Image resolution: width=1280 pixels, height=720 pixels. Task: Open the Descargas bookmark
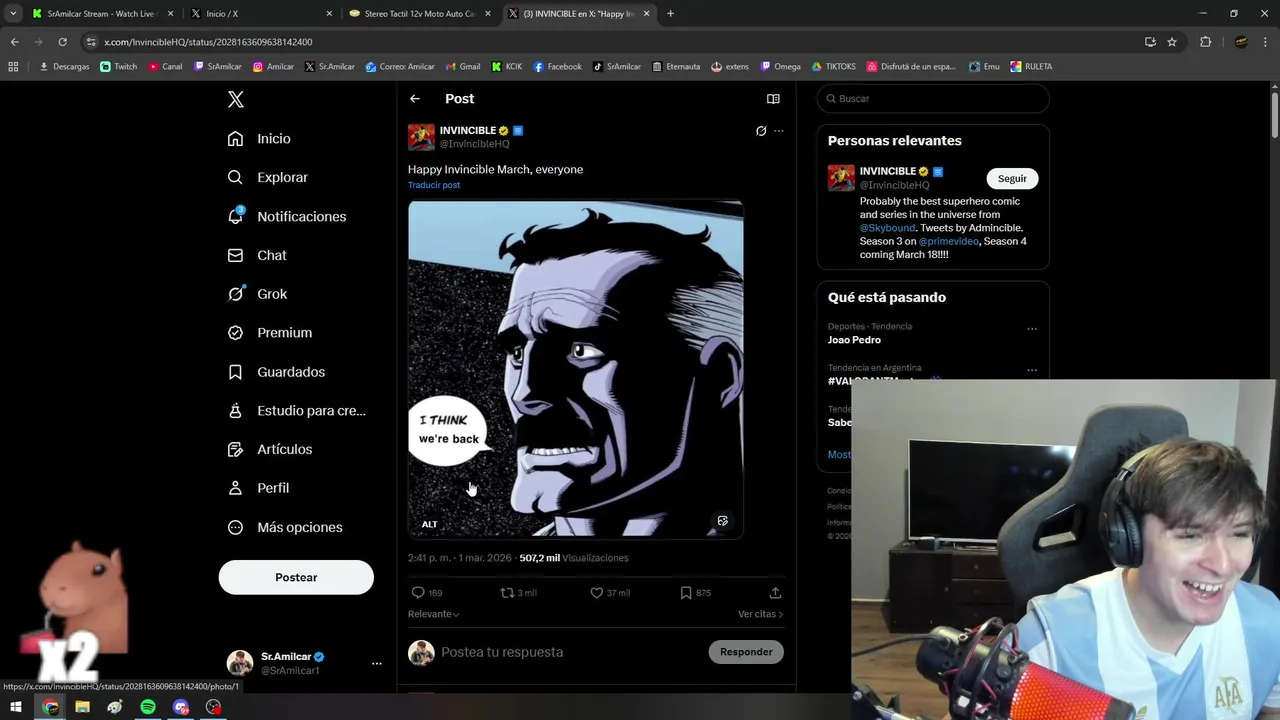pyautogui.click(x=64, y=67)
